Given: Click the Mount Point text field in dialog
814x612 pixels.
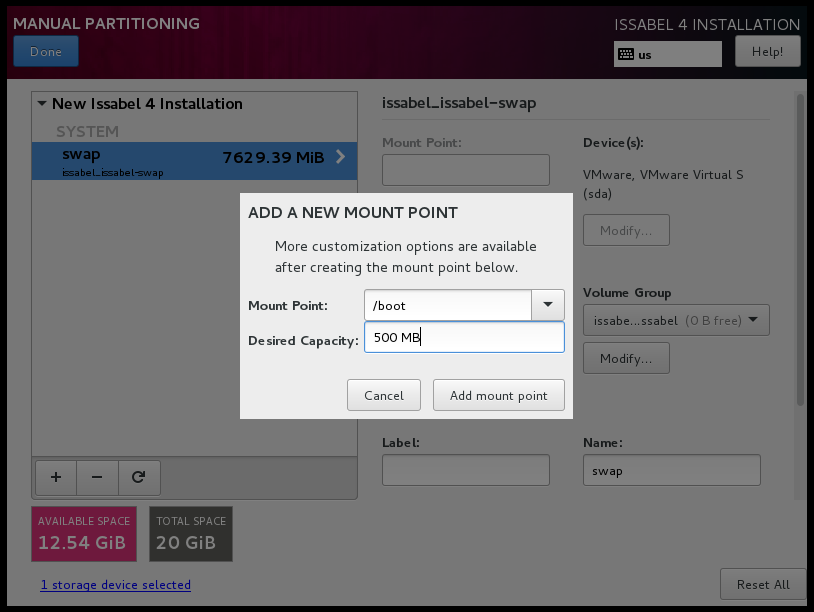Looking at the screenshot, I should coord(447,305).
